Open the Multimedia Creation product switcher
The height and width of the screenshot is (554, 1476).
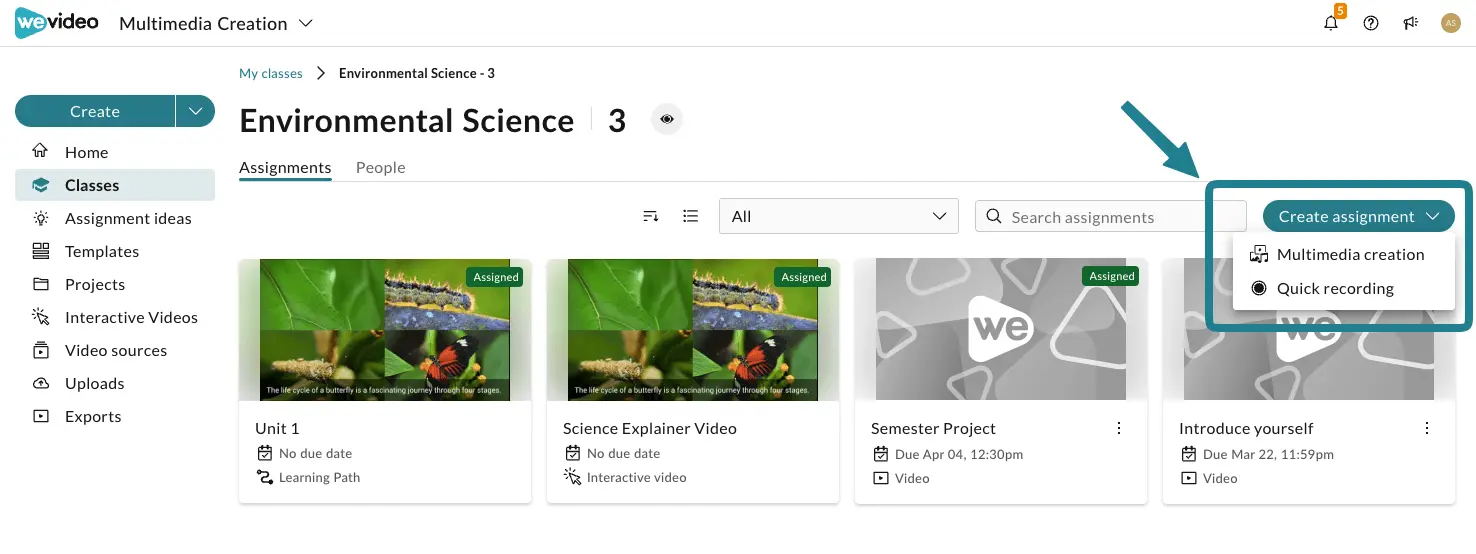click(x=216, y=23)
